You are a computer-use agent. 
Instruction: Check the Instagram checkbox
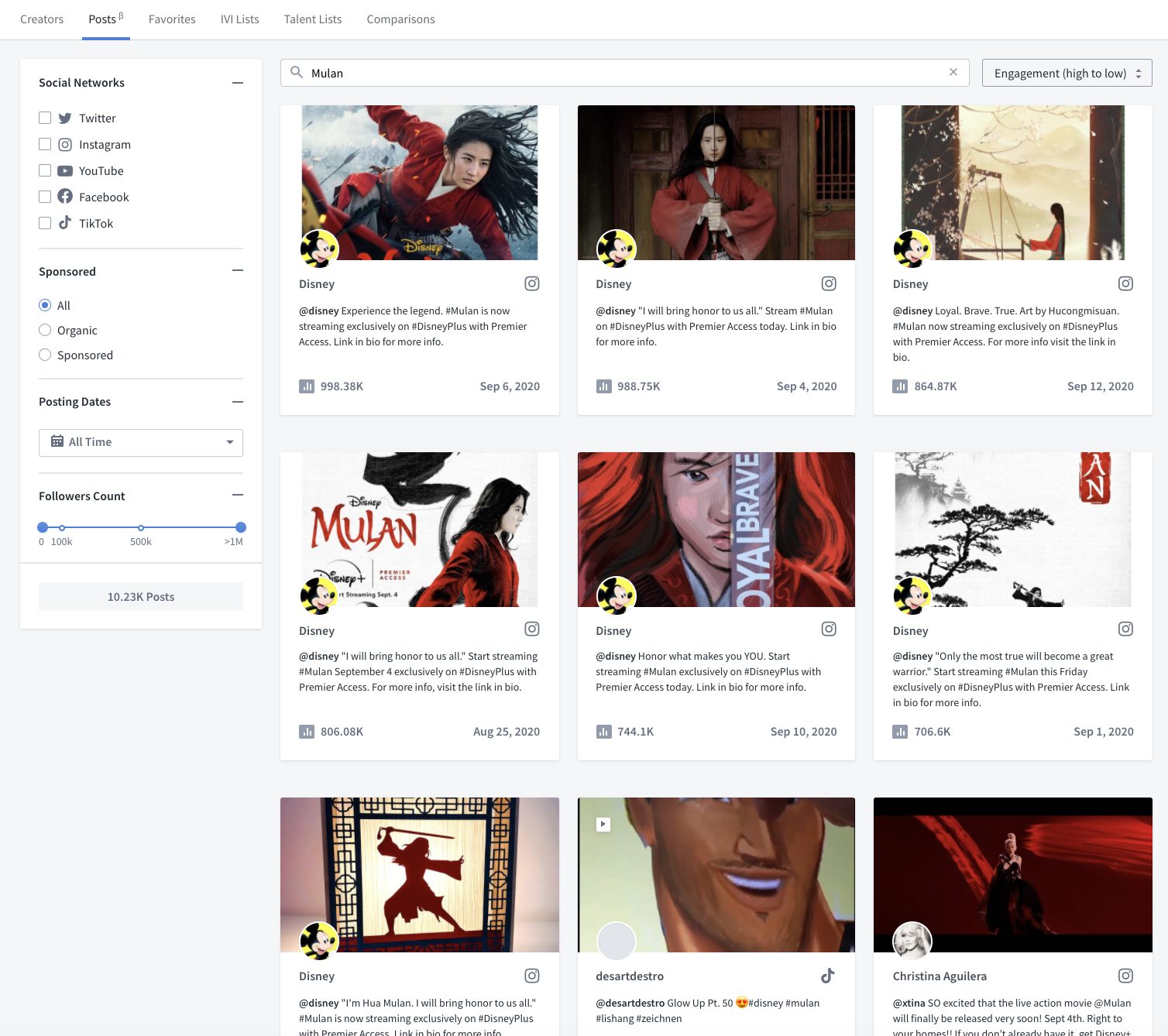coord(45,144)
